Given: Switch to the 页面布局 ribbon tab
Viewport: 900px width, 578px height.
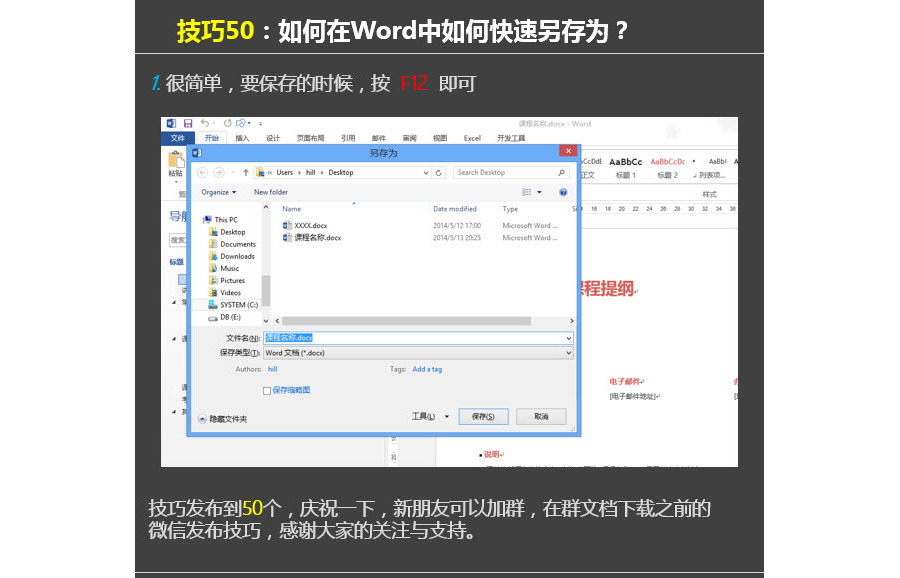Looking at the screenshot, I should (311, 138).
